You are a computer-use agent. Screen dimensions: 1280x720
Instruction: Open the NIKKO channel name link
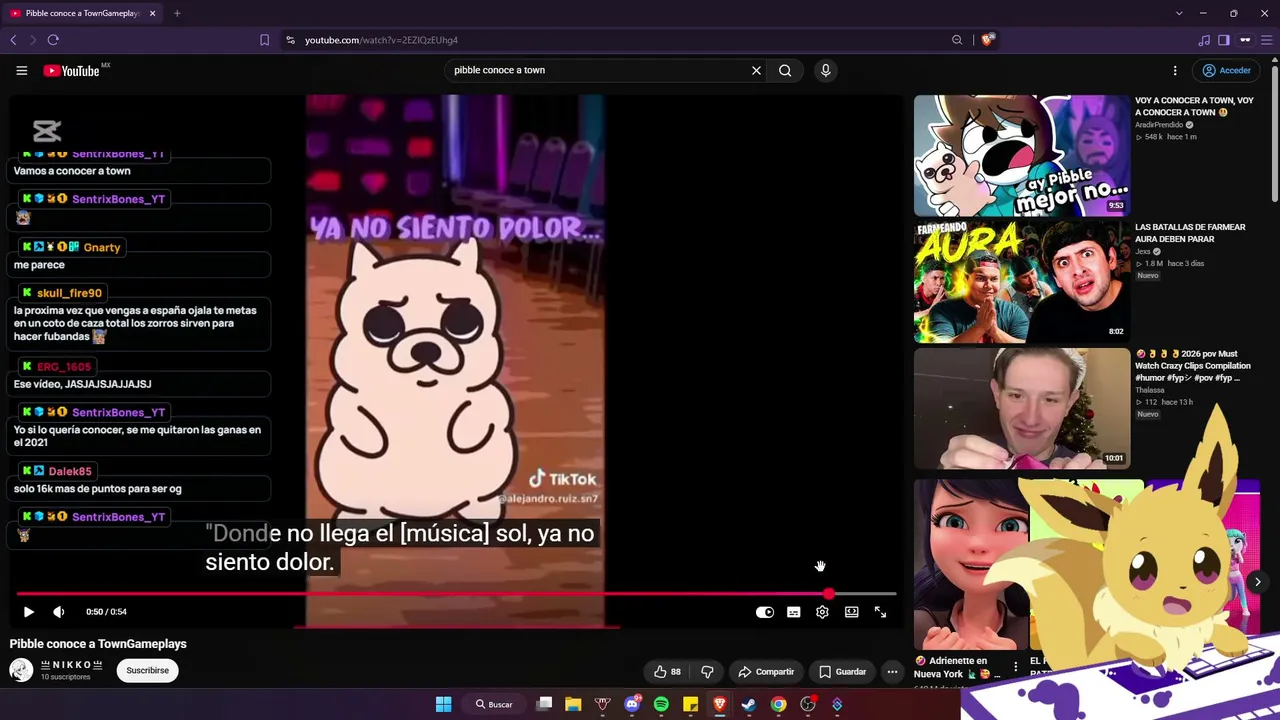pos(71,665)
